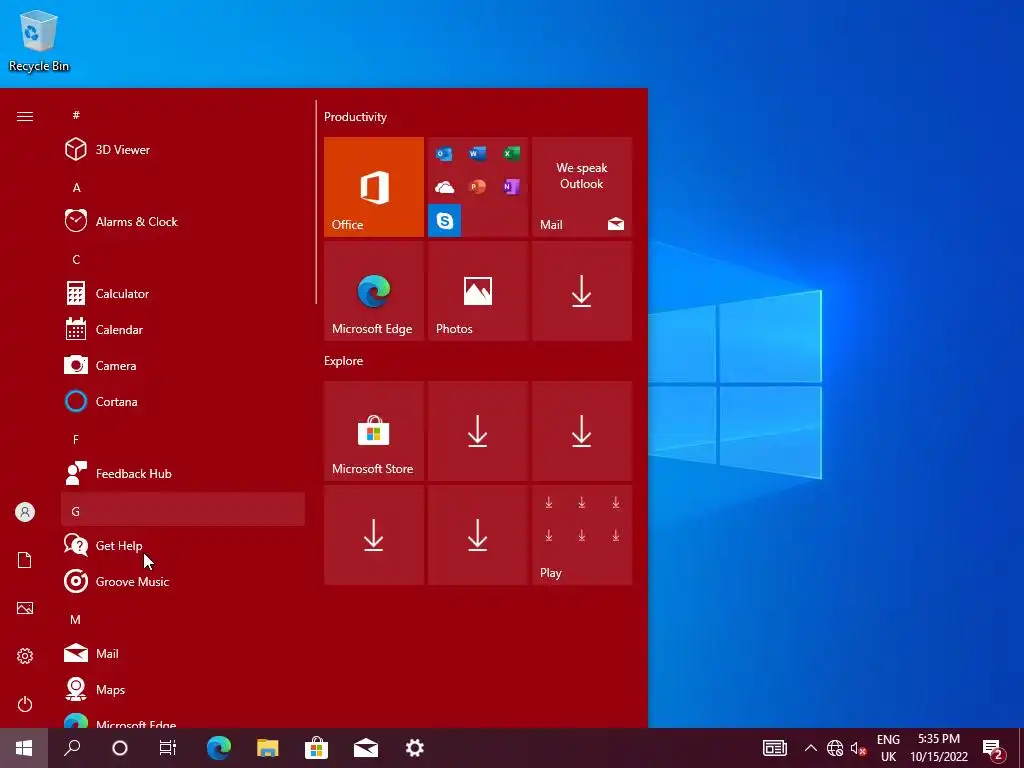Open Settings from the taskbar
Image resolution: width=1024 pixels, height=768 pixels.
[x=415, y=748]
